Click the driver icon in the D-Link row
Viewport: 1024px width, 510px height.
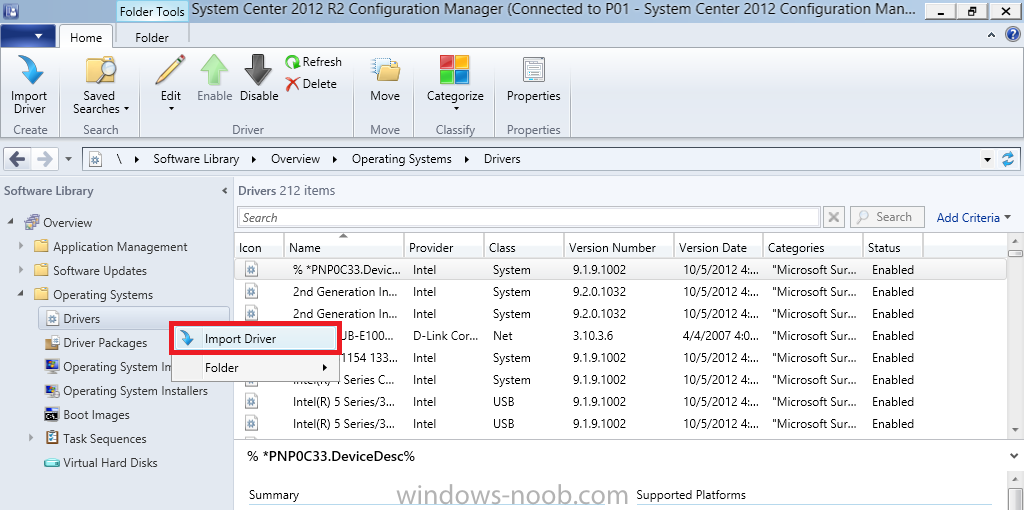point(252,336)
